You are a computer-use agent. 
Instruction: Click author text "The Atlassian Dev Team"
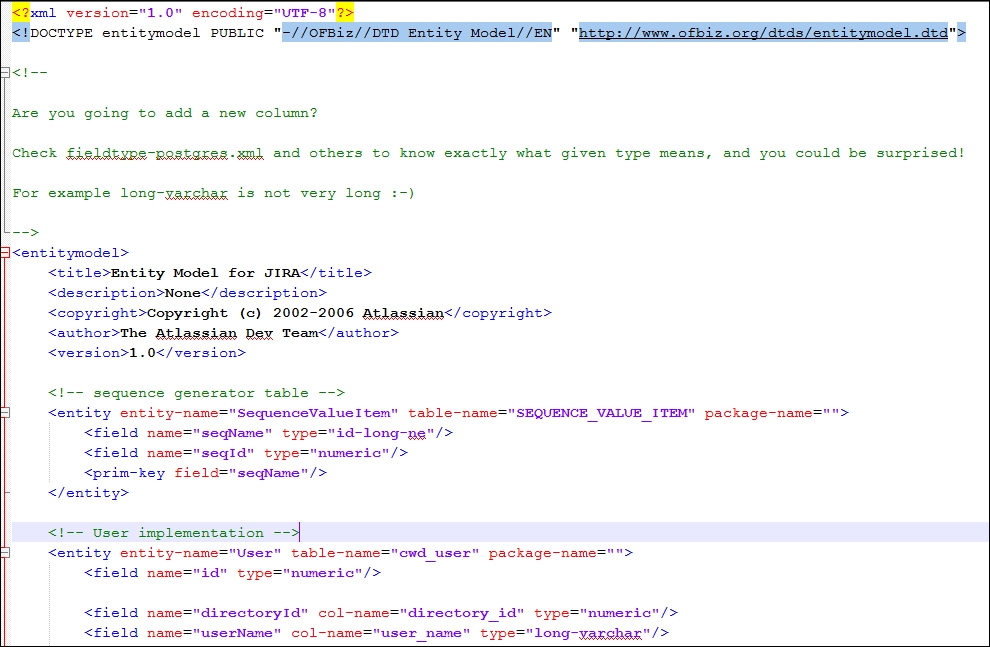pos(219,333)
